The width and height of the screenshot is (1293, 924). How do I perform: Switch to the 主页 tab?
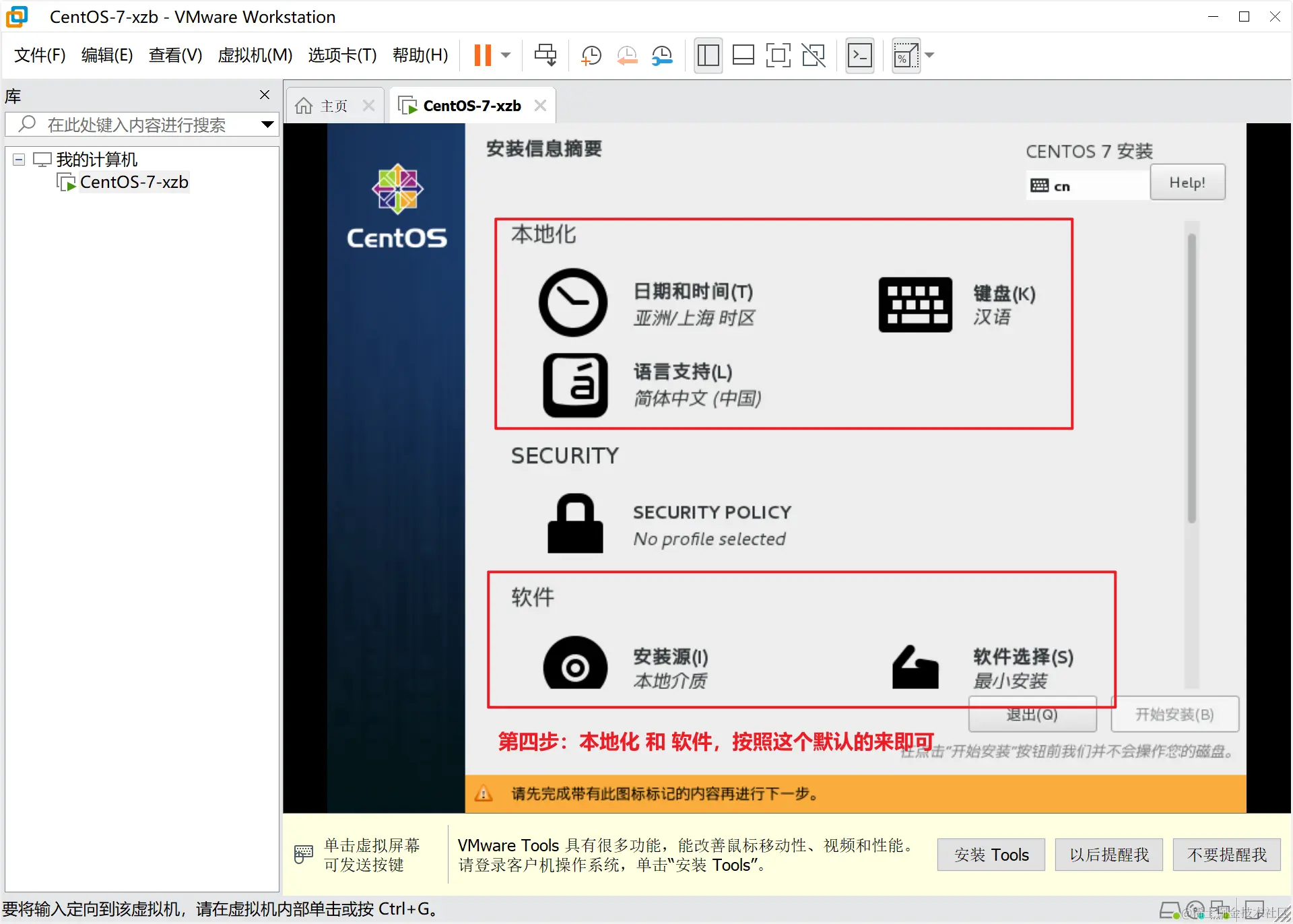(334, 106)
